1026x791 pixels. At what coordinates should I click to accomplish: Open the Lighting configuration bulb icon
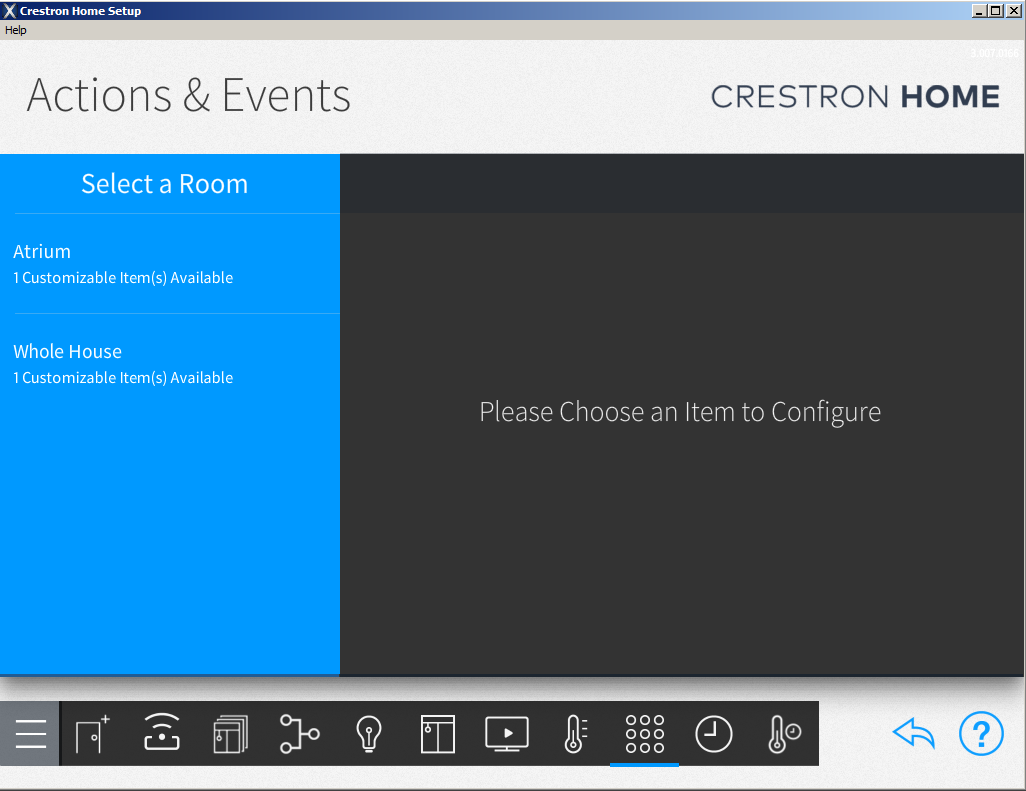point(369,733)
